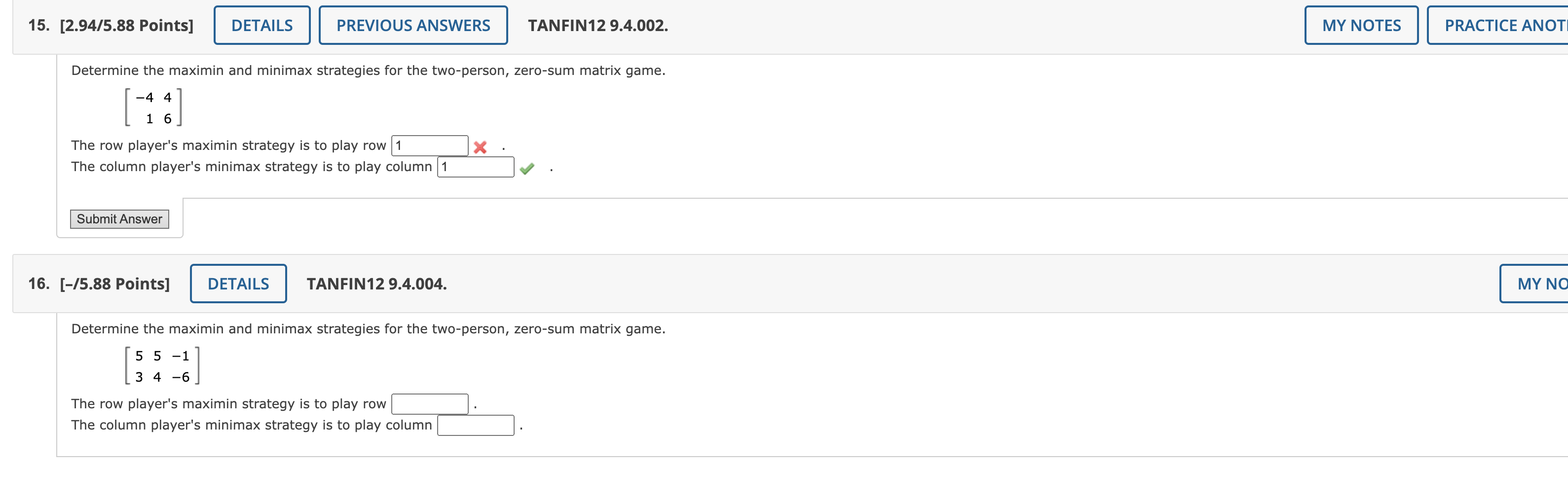Screen dimensions: 1568x502
Task: Select the minimax column input for question 15
Action: (x=477, y=167)
